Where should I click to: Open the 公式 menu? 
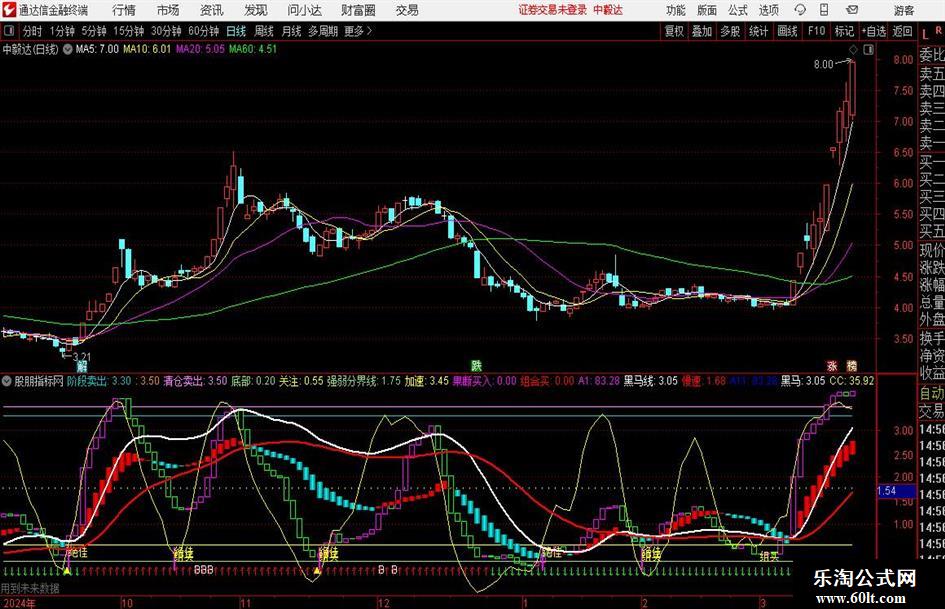738,10
